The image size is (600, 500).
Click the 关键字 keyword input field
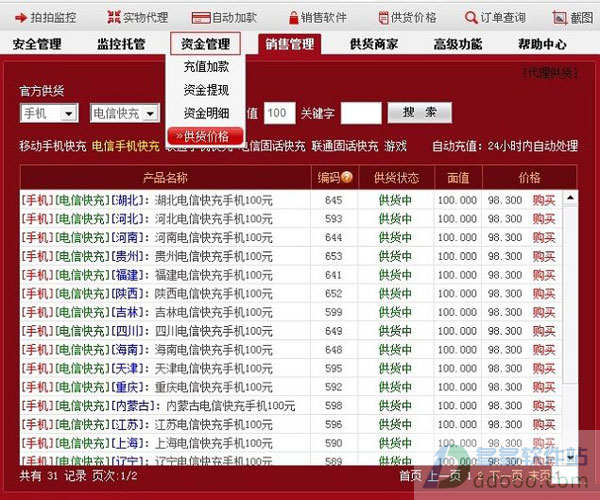tap(361, 113)
